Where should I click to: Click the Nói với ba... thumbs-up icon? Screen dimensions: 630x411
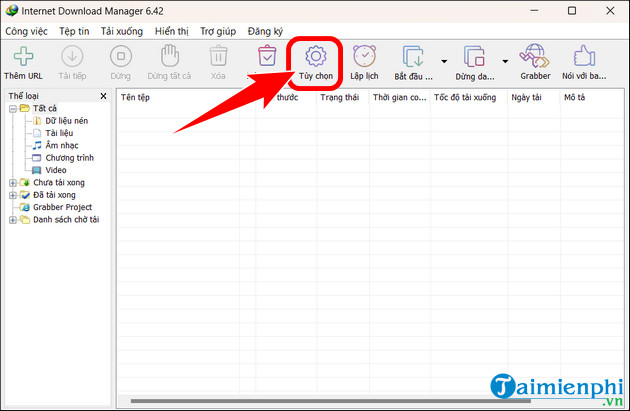coord(584,56)
